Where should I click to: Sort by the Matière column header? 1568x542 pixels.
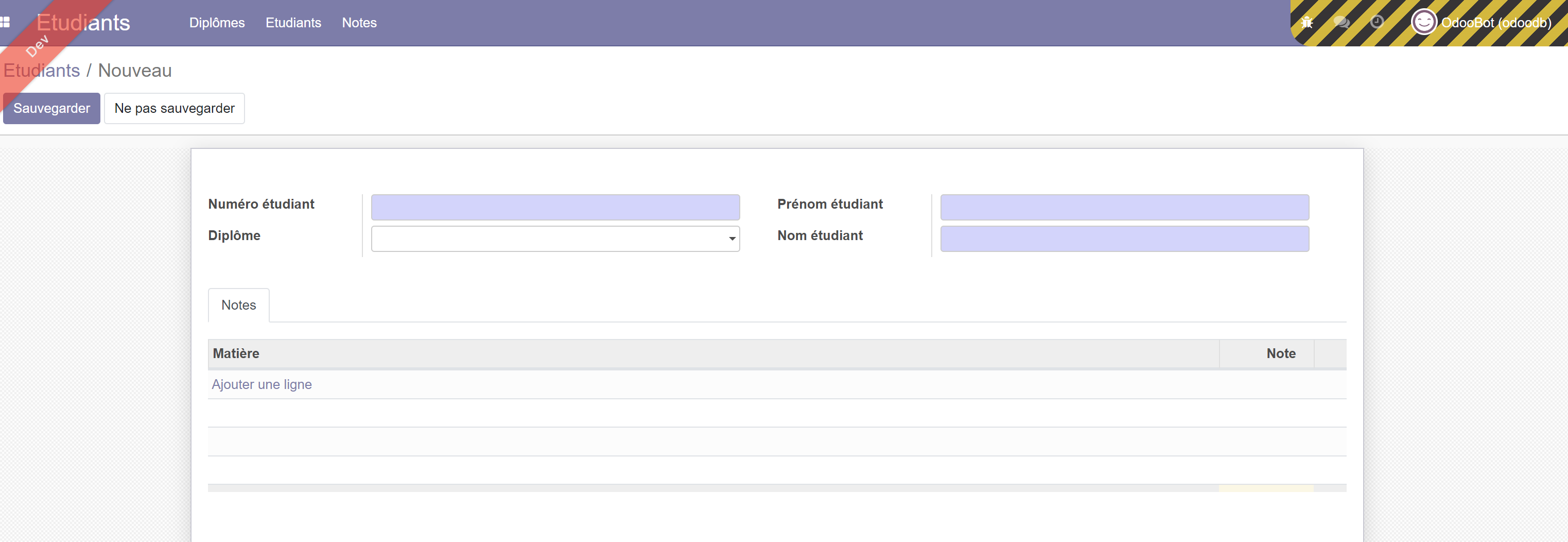point(236,354)
